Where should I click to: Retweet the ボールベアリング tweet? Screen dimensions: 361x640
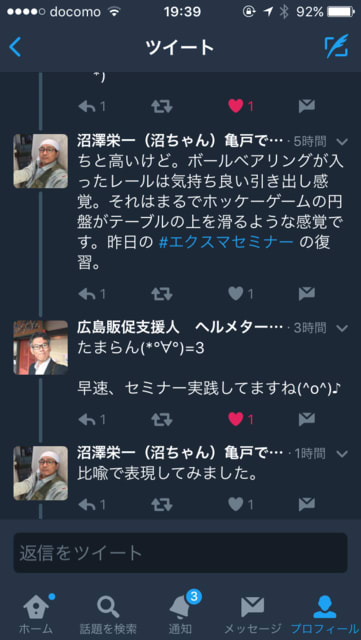pos(162,293)
